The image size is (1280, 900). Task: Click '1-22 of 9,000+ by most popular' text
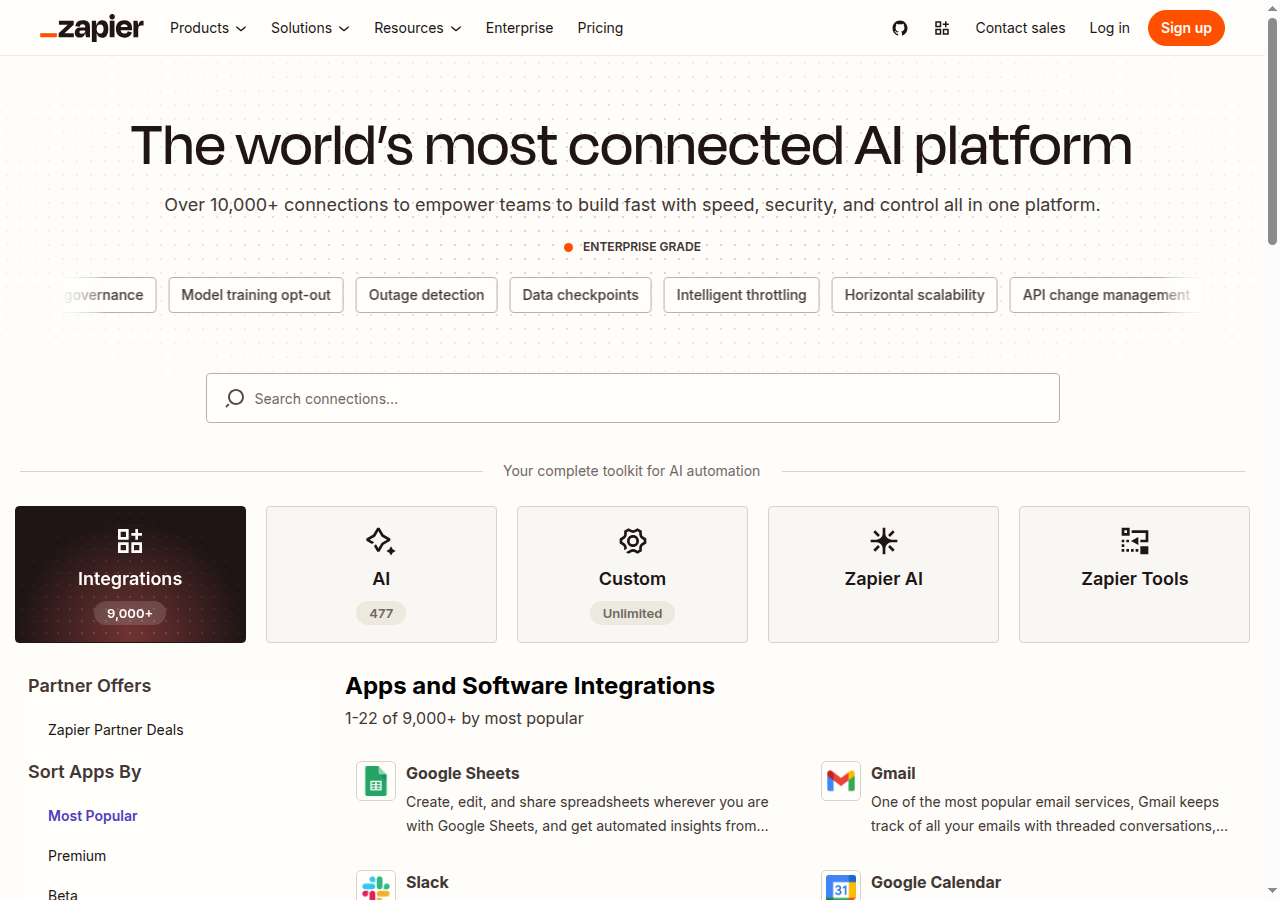464,718
